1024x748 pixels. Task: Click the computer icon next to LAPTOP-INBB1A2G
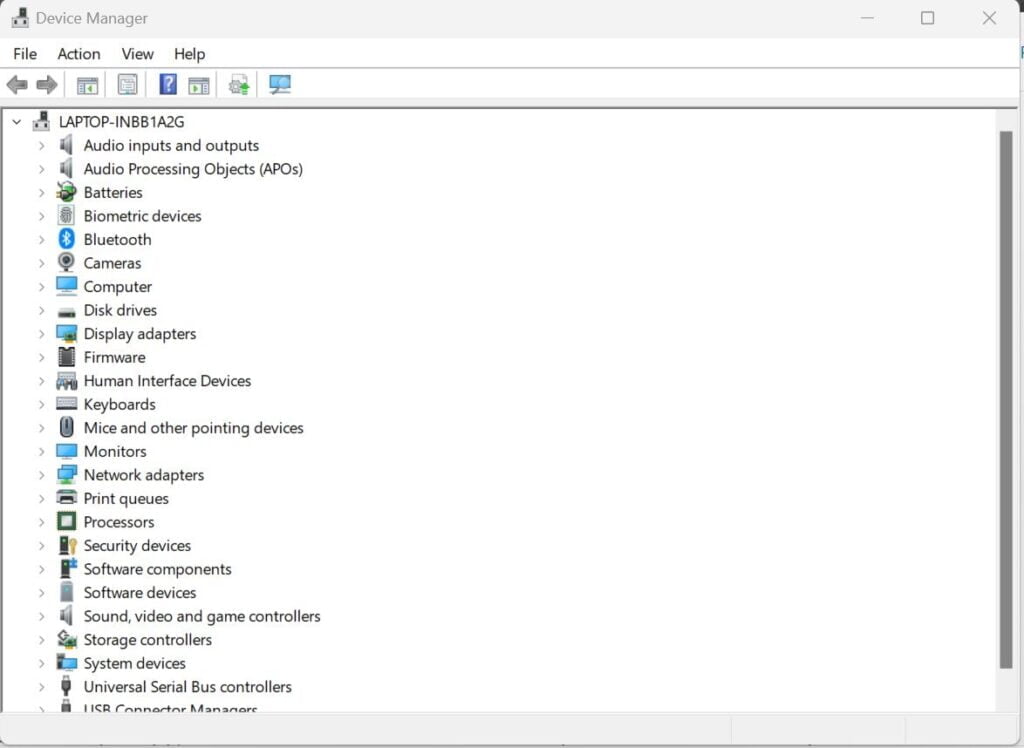tap(41, 120)
